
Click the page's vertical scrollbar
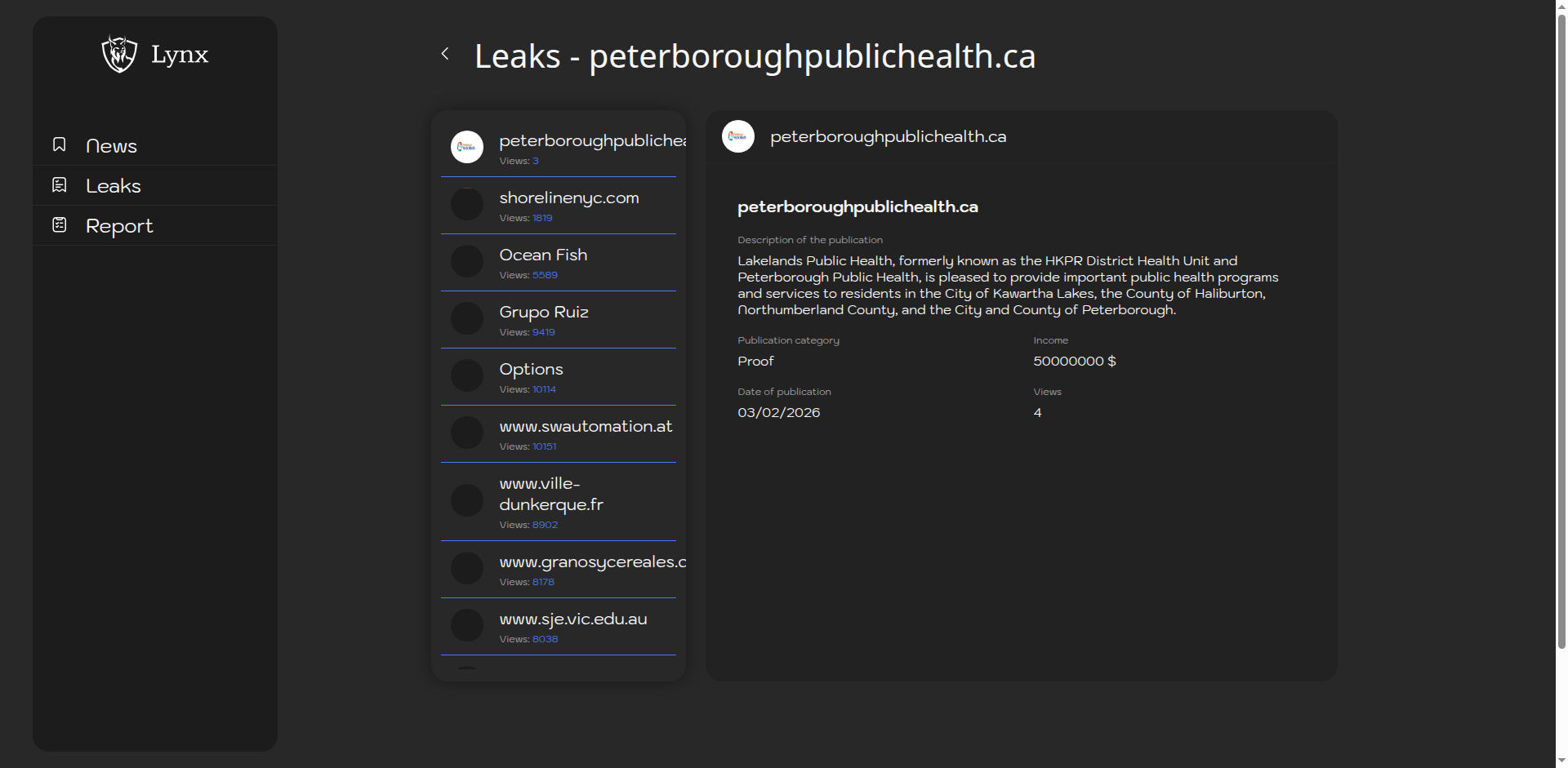tap(1561, 326)
